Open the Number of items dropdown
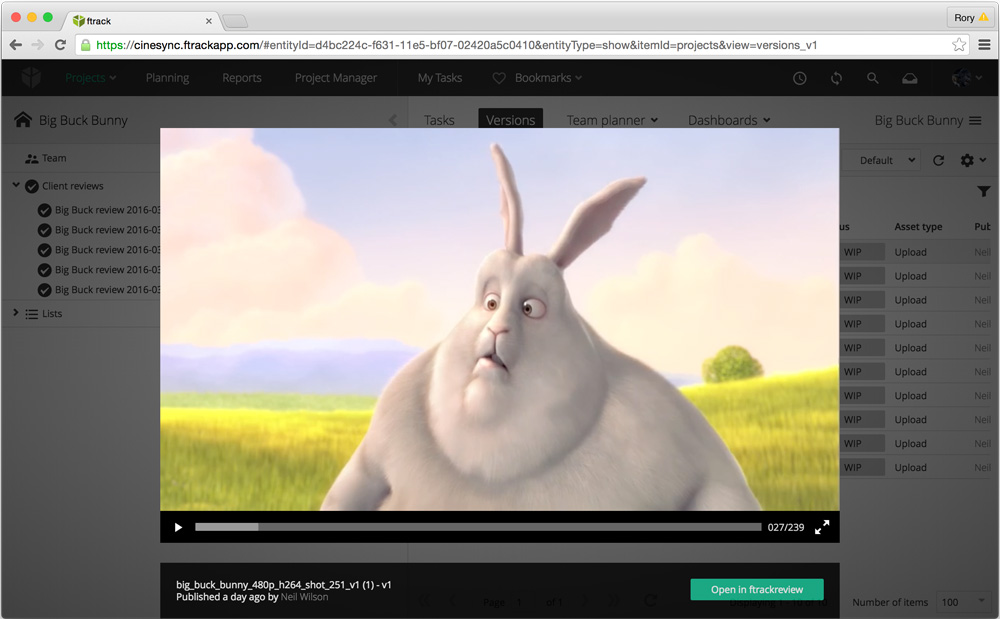Image resolution: width=1000 pixels, height=619 pixels. tap(964, 602)
